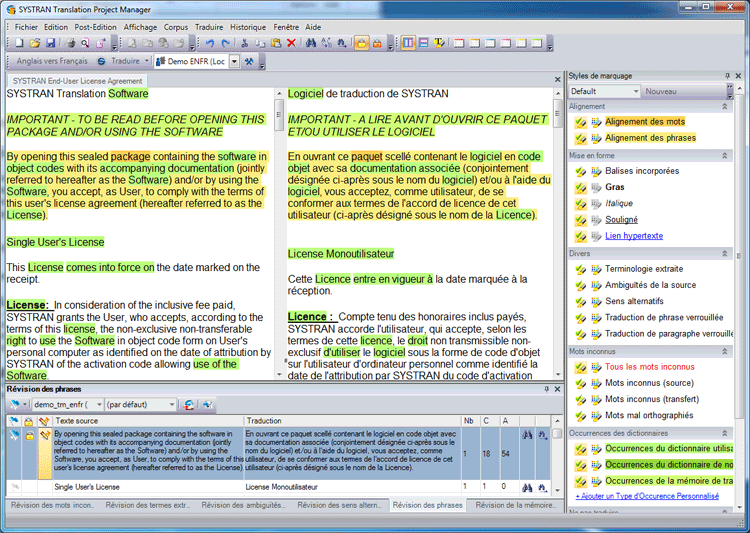750x533 pixels.
Task: Open the Post-Edition menu
Action: (95, 27)
